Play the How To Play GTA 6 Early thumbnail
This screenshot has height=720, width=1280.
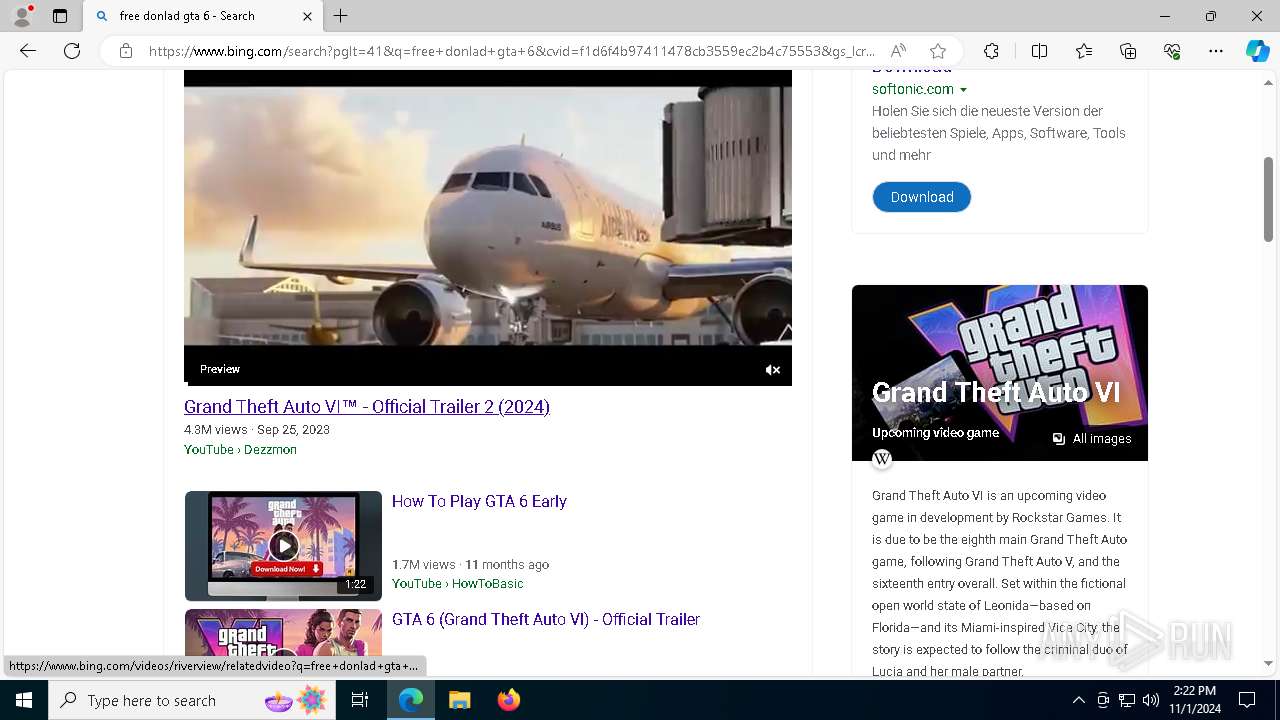283,545
